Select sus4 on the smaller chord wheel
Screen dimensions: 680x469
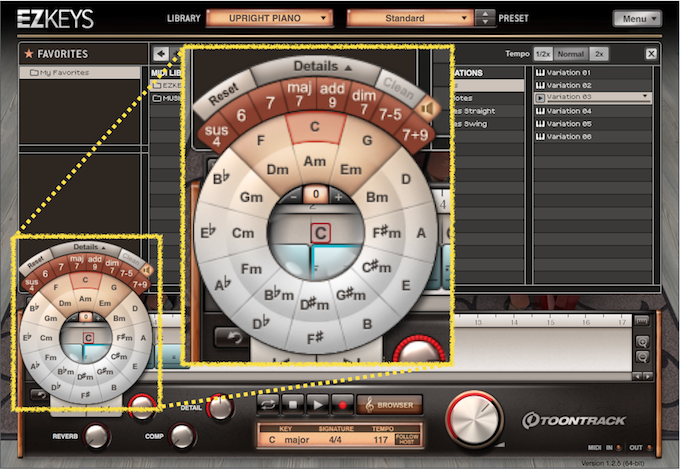pyautogui.click(x=31, y=284)
